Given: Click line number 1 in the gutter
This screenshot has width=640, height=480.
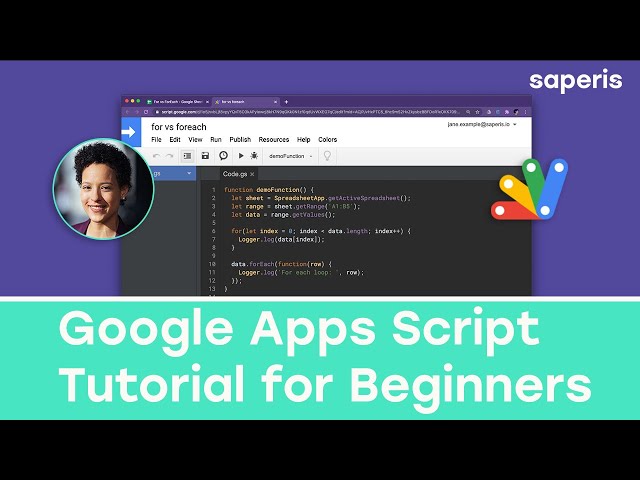Looking at the screenshot, I should (213, 190).
